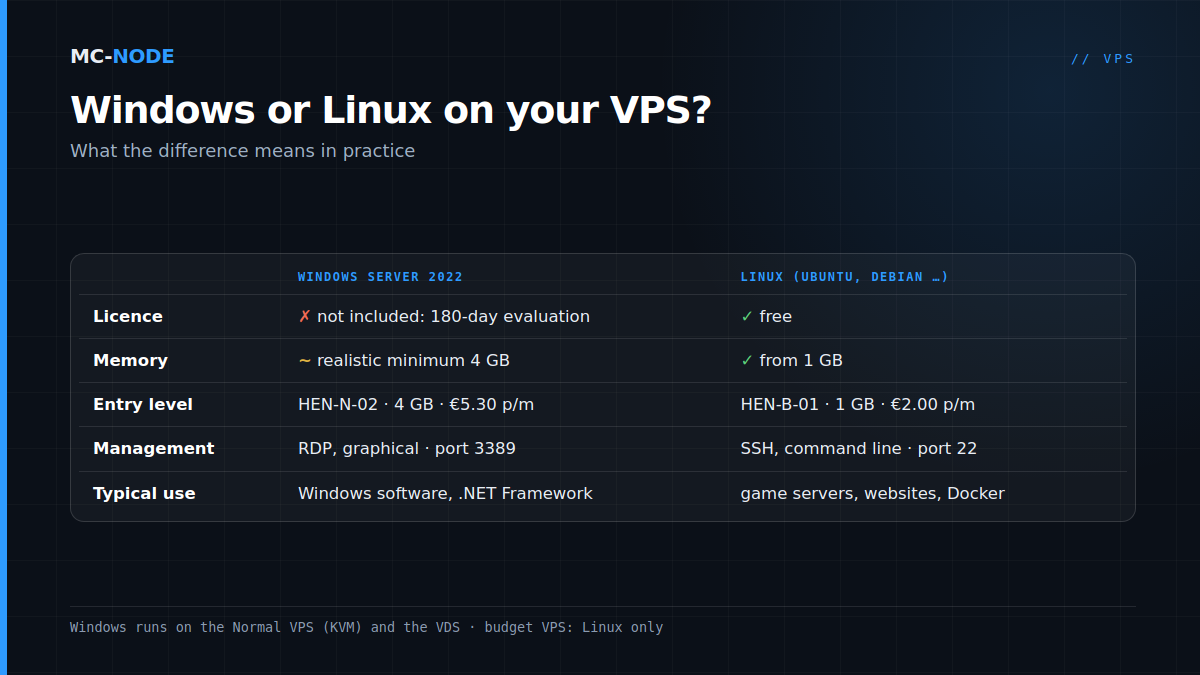The height and width of the screenshot is (675, 1200).
Task: Click the footer note about Normal VPS (KVM)
Action: coord(366,627)
